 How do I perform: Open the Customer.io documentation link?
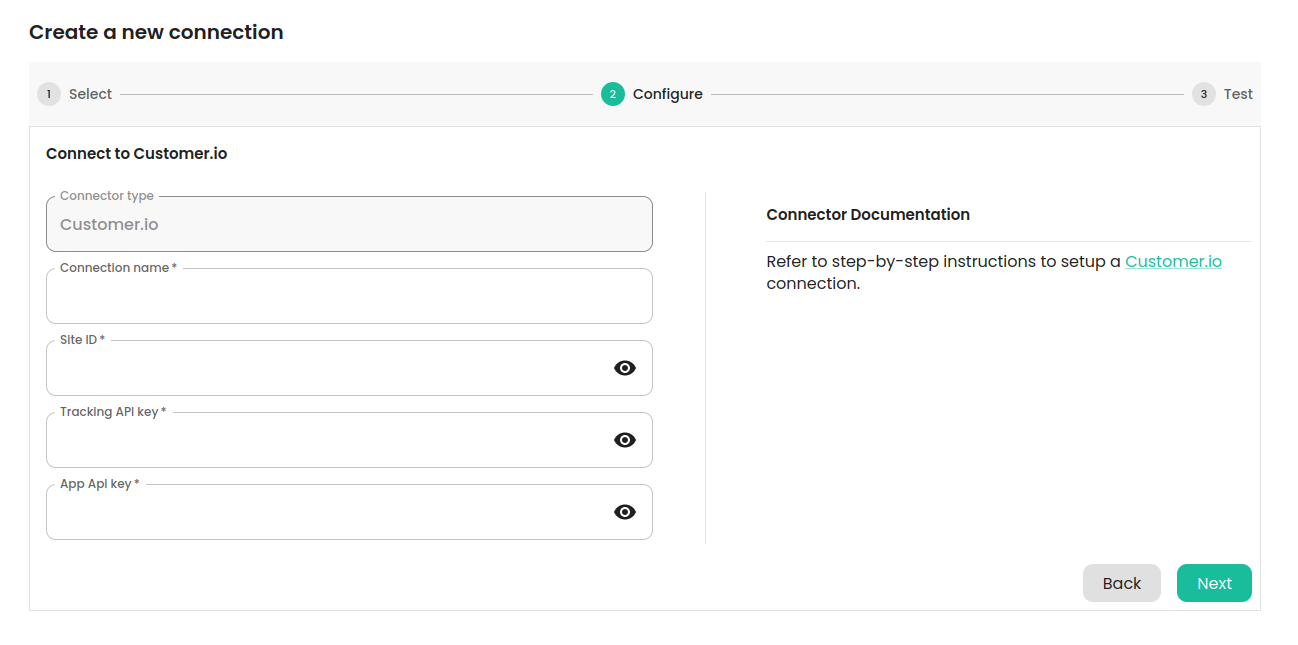coord(1173,261)
